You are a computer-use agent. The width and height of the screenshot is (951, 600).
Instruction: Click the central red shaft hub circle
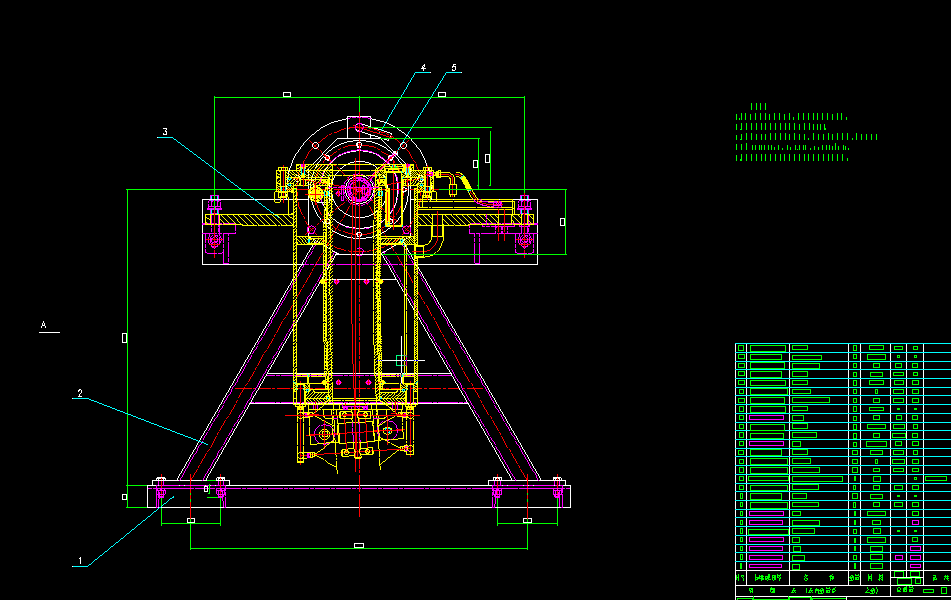click(x=358, y=190)
